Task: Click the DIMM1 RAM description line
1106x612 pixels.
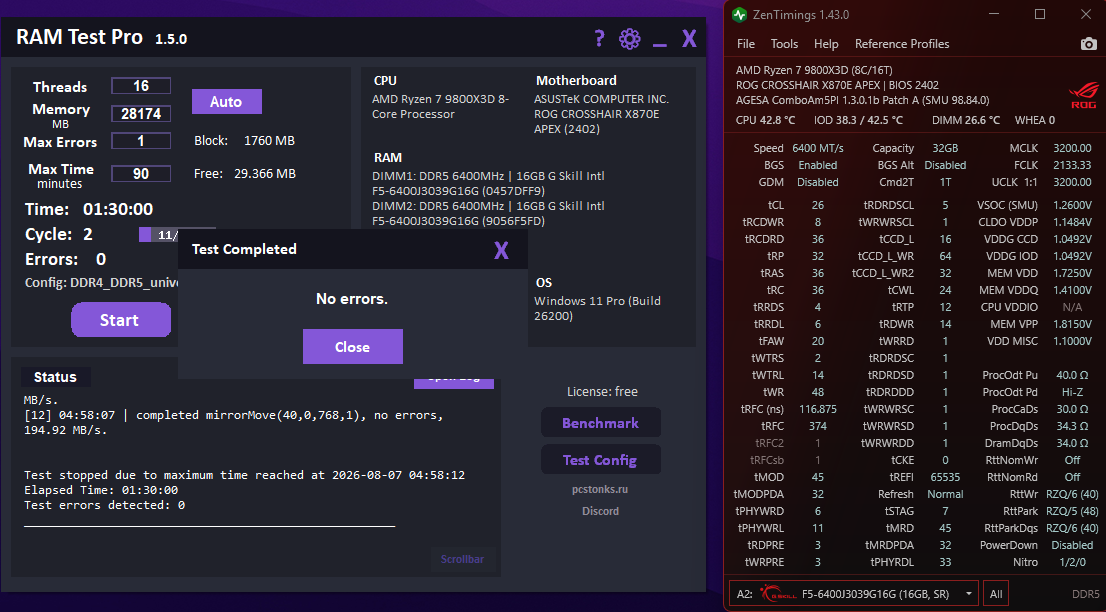Action: 488,183
